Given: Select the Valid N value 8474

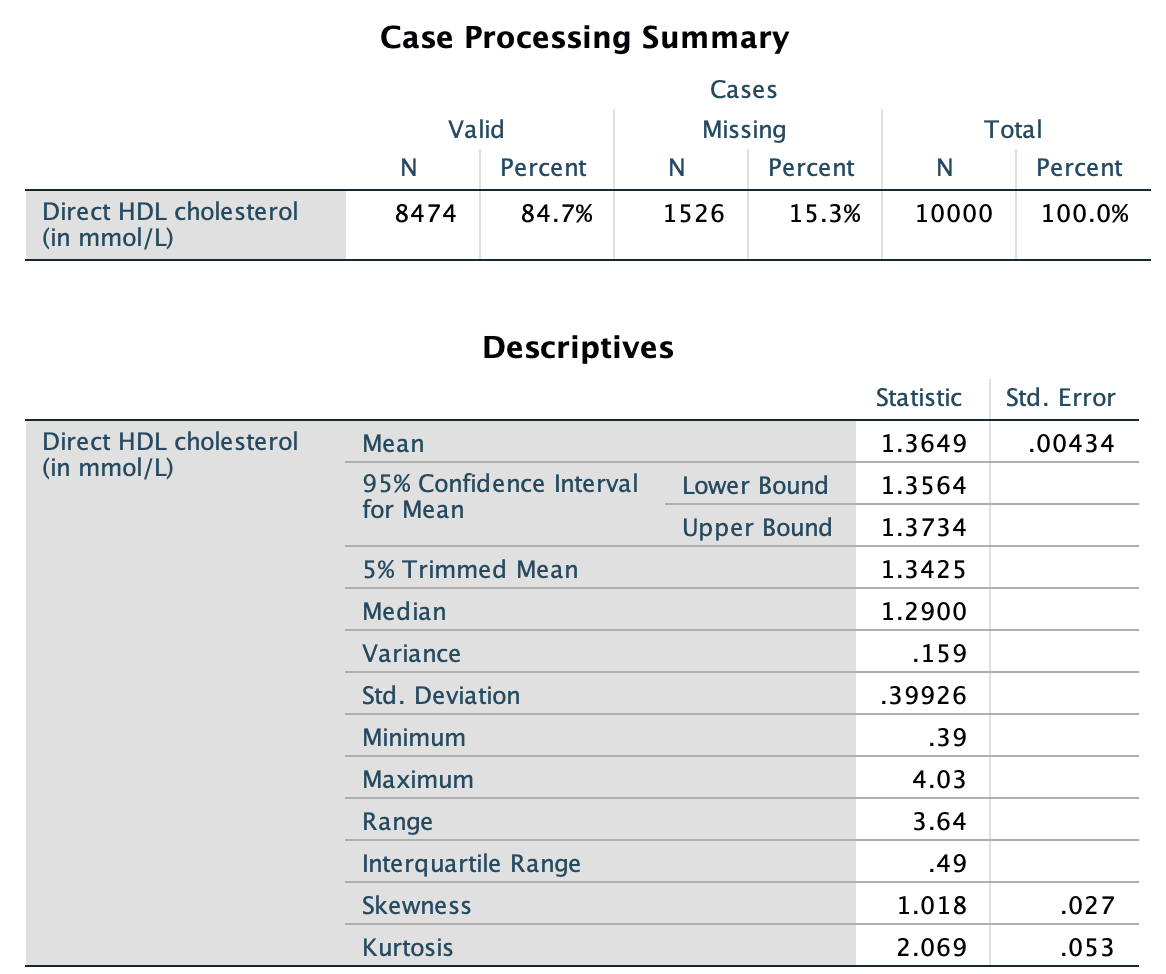Looking at the screenshot, I should 426,214.
